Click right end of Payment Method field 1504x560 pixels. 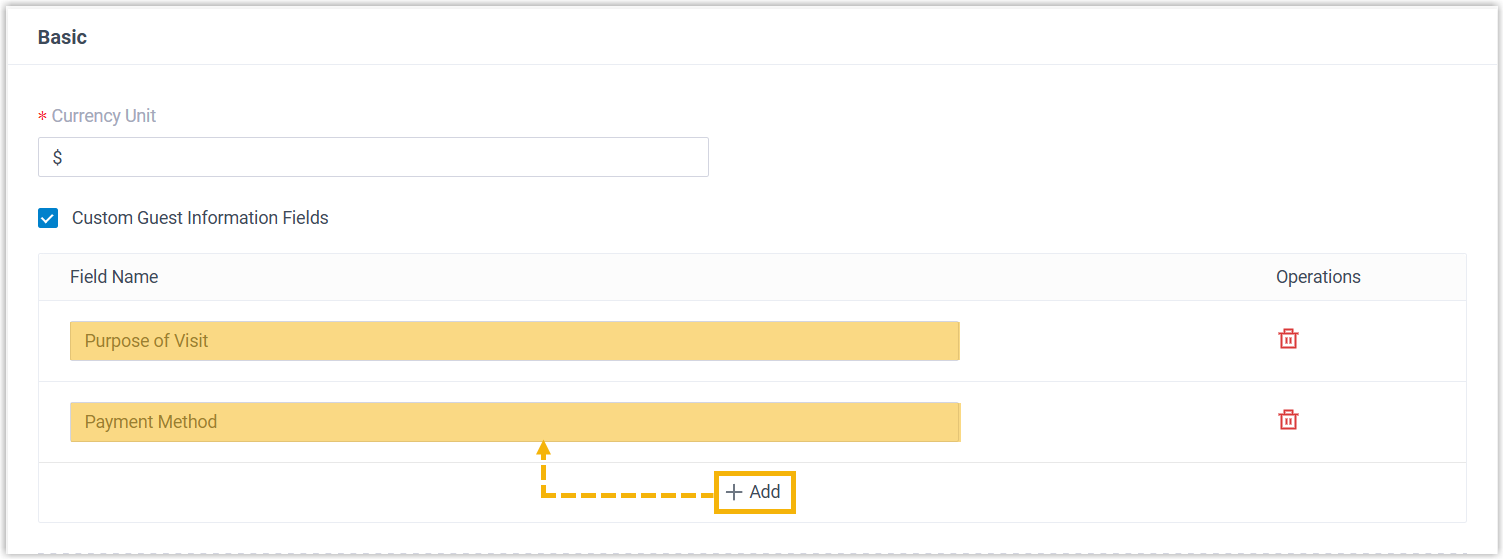tap(940, 422)
